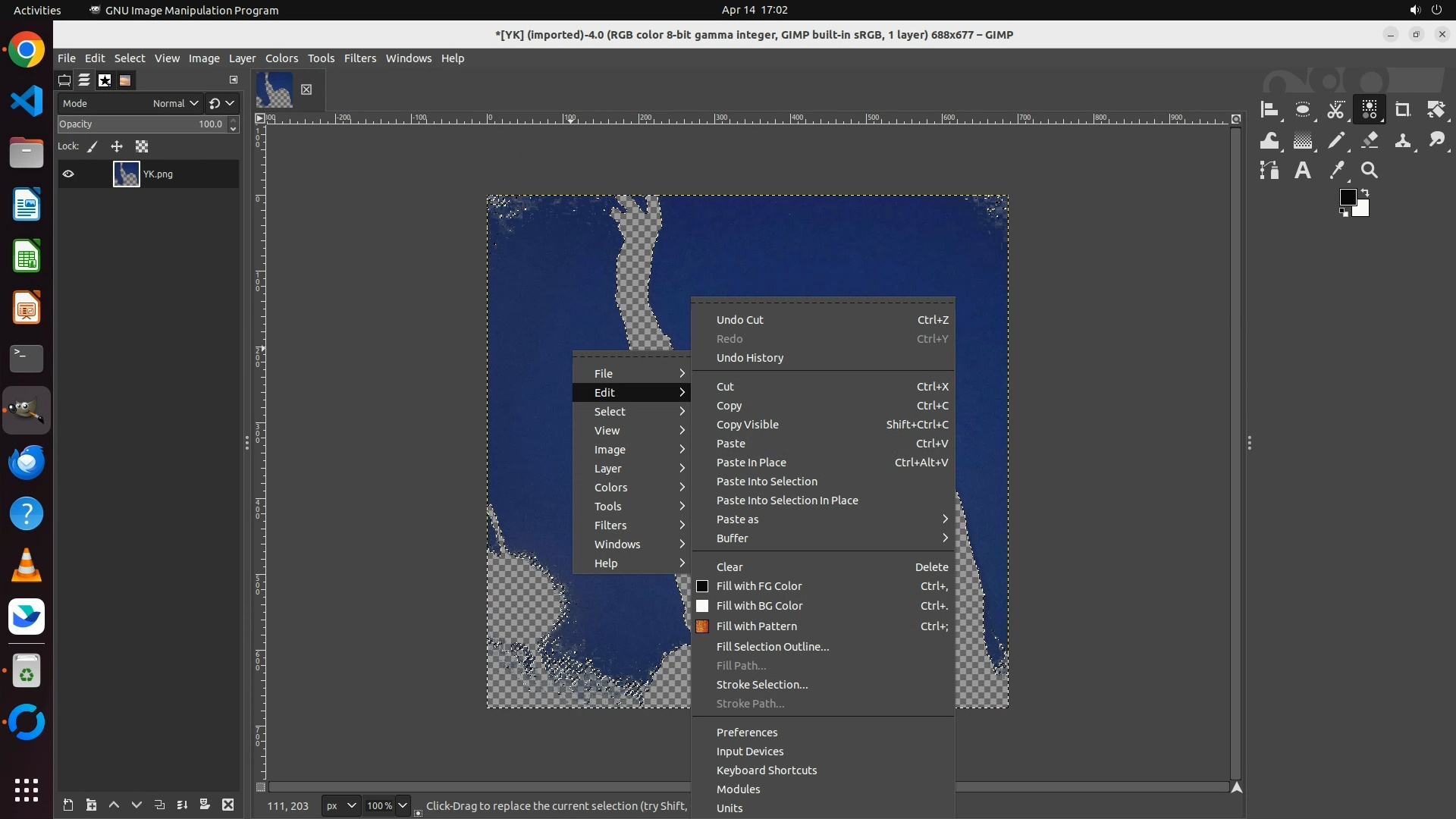Choose Undo Cut from Edit menu
The width and height of the screenshot is (1456, 819).
[x=740, y=320]
